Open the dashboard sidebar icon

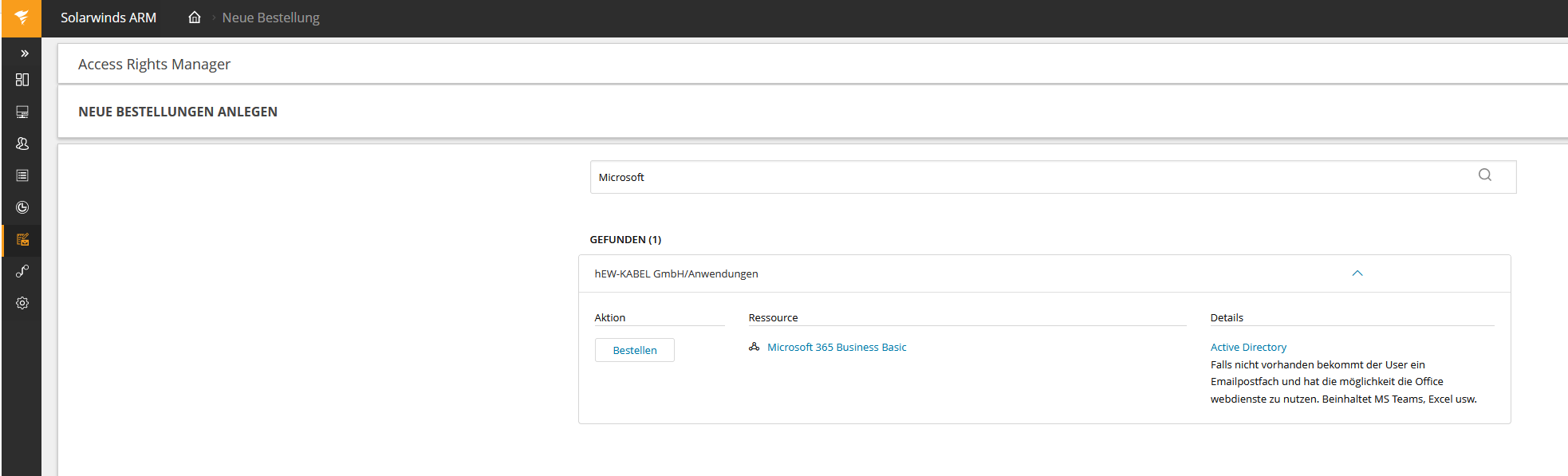click(22, 80)
